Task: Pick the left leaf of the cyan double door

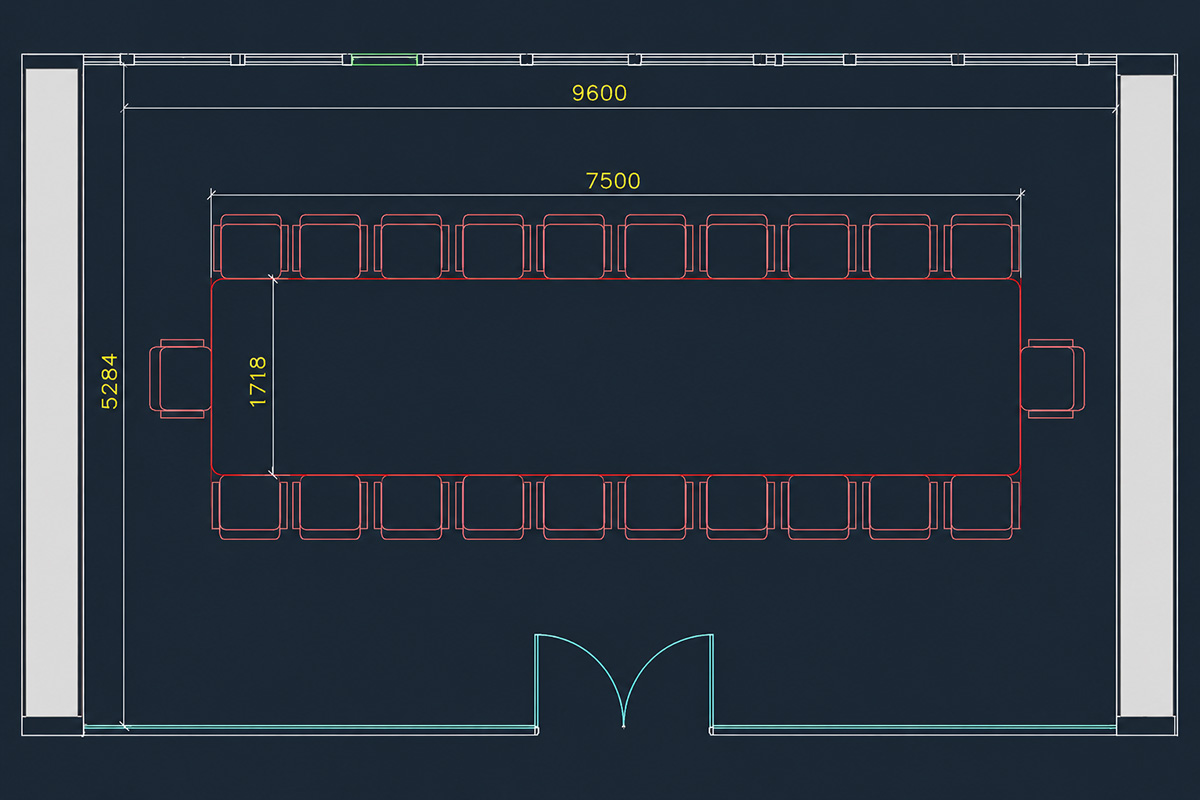Action: point(580,681)
